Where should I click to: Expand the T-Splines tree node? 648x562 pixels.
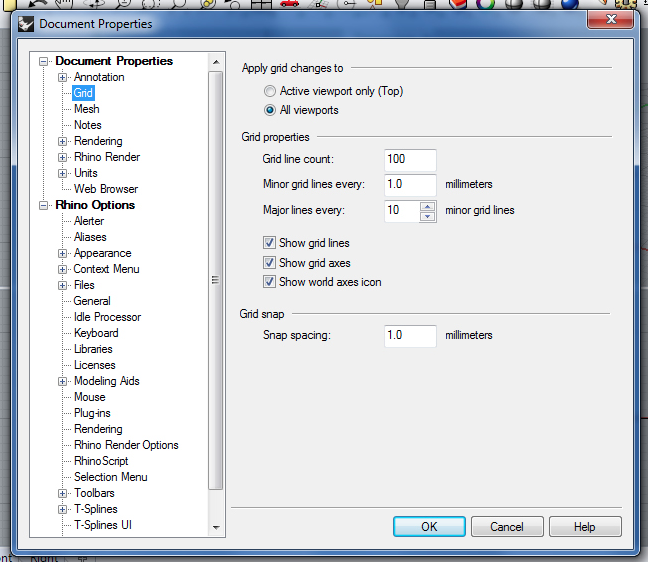point(62,510)
